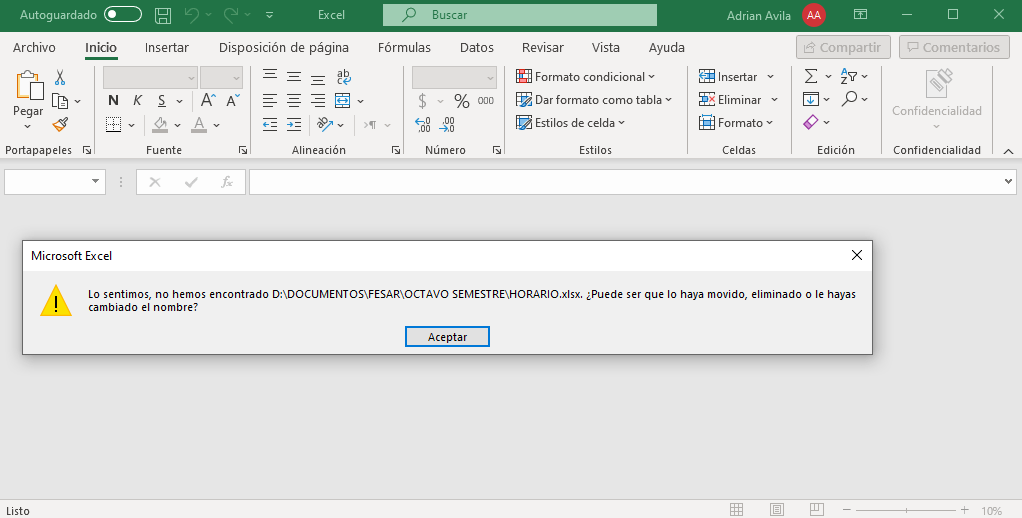Open the fill color dropdown arrow
This screenshot has height=518, width=1022.
coord(177,125)
